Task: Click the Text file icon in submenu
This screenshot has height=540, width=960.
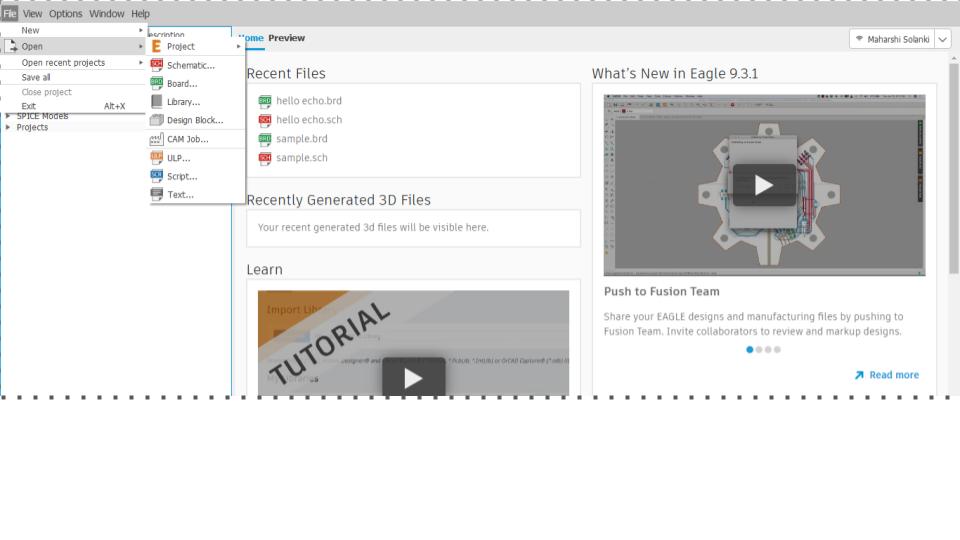Action: pos(157,194)
